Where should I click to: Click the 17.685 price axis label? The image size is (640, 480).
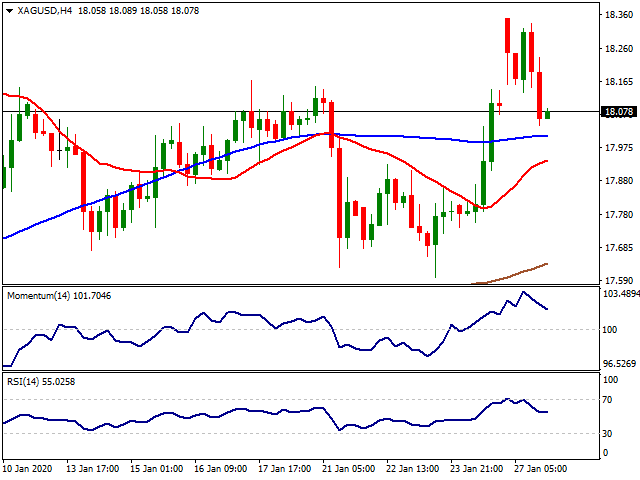619,247
